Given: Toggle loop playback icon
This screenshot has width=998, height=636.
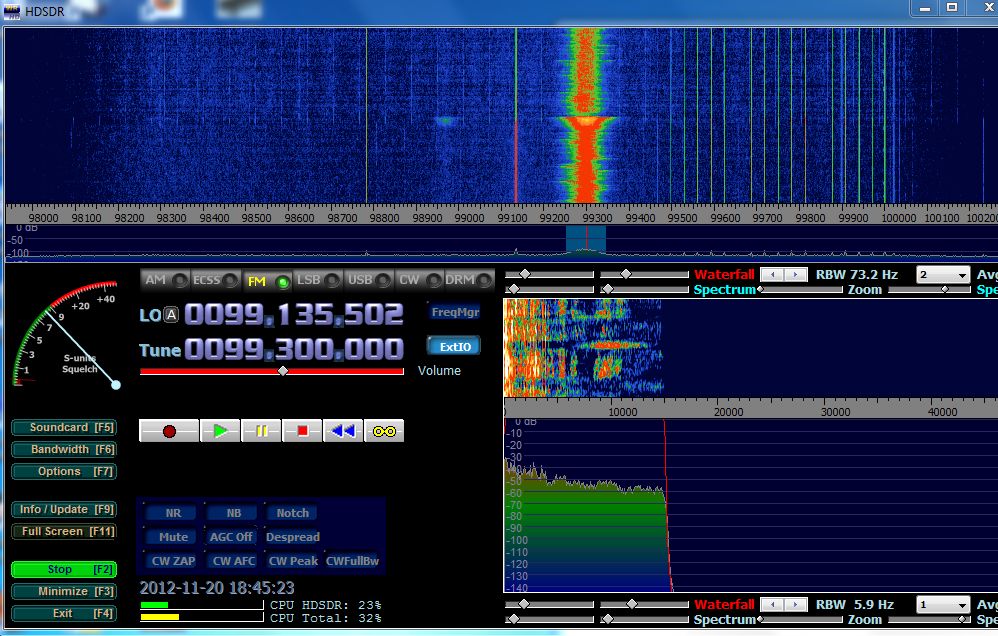Looking at the screenshot, I should (384, 431).
